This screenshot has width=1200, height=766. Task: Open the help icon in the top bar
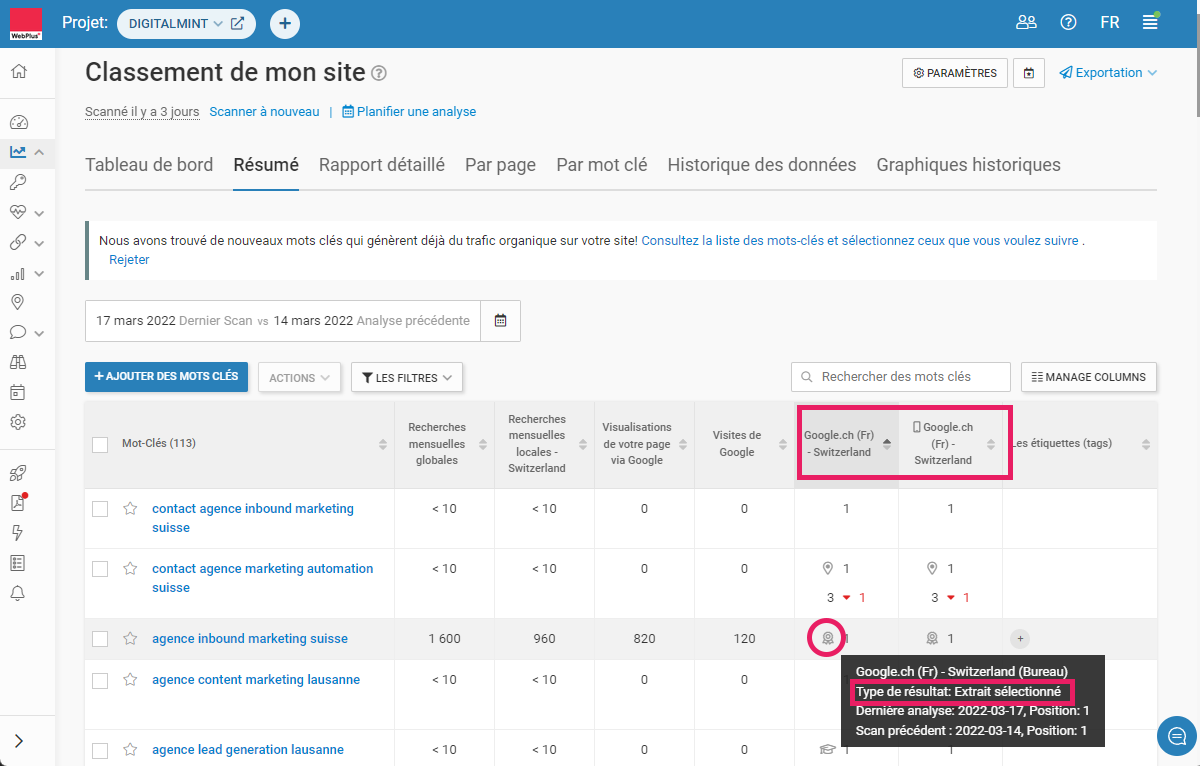click(1068, 23)
